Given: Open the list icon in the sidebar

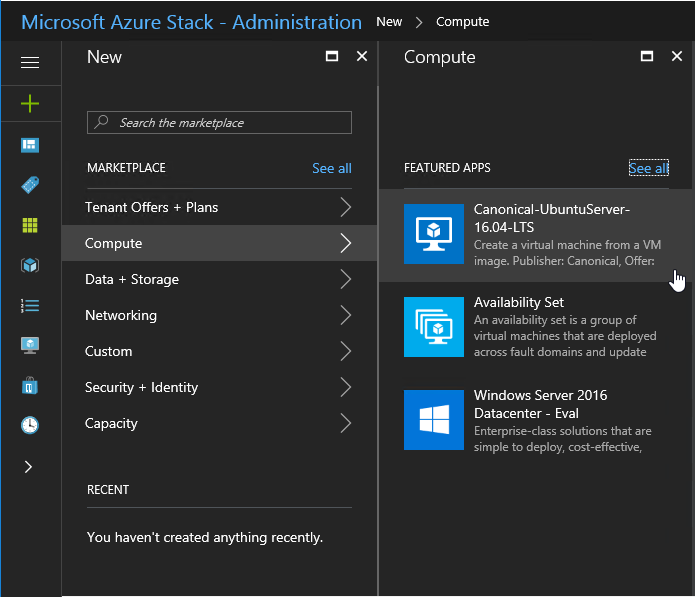Looking at the screenshot, I should click(x=30, y=305).
